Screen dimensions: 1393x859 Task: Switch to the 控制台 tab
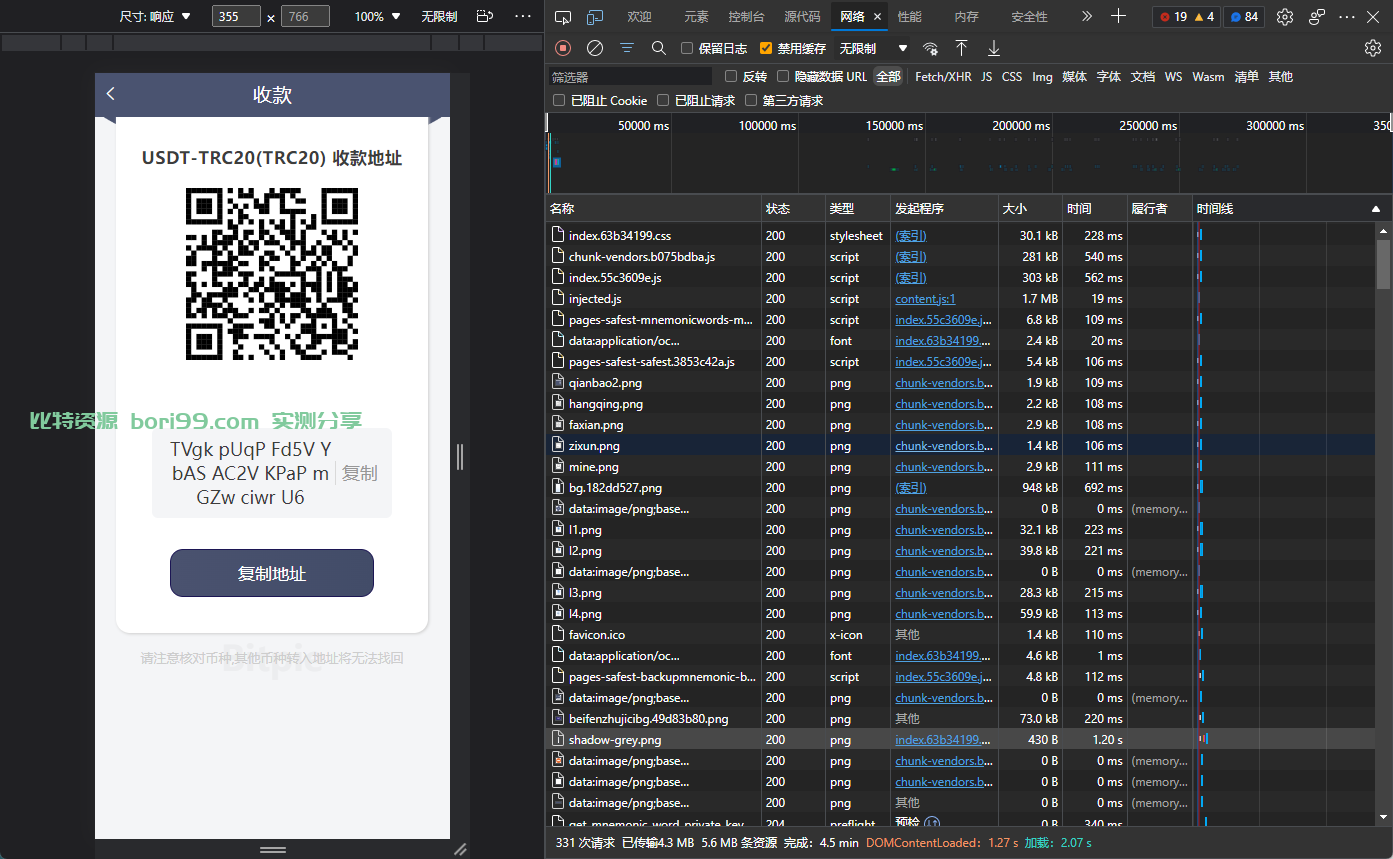746,17
